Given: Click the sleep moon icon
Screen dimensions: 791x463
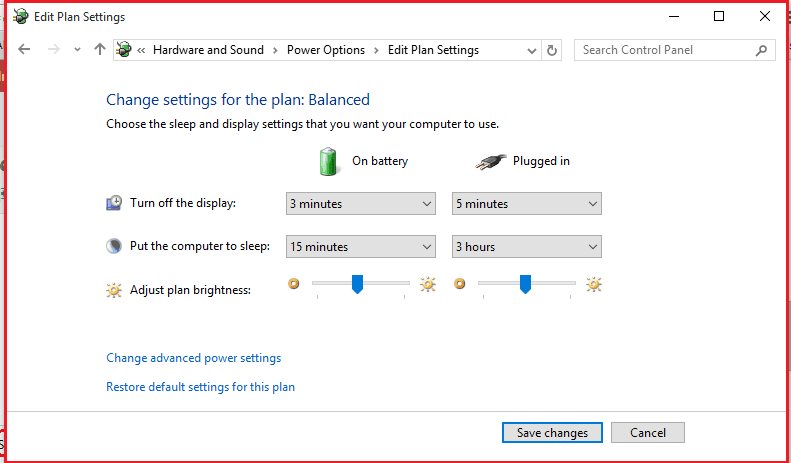Looking at the screenshot, I should click(114, 246).
